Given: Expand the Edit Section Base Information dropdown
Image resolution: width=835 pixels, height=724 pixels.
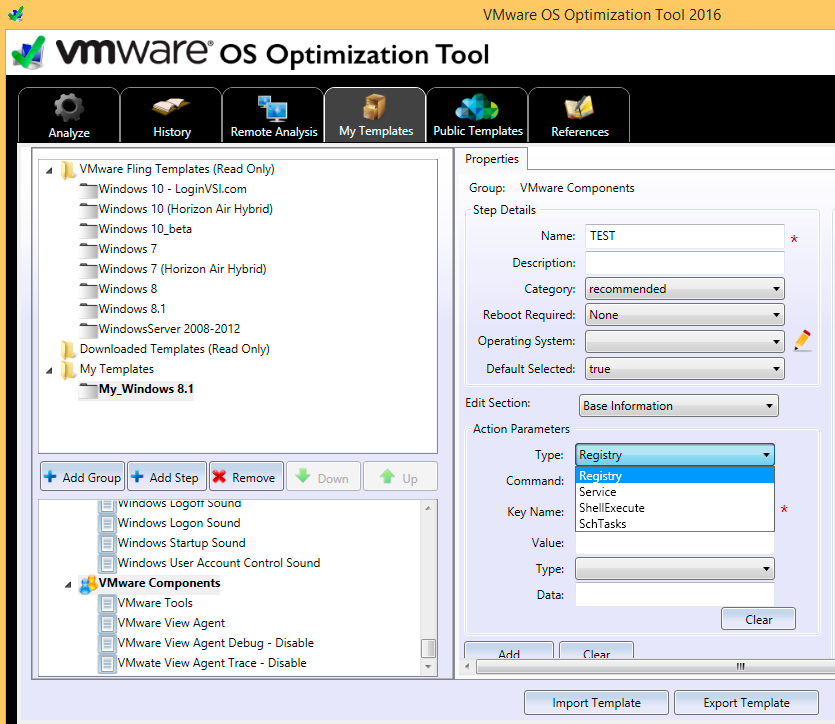Looking at the screenshot, I should pyautogui.click(x=678, y=406).
